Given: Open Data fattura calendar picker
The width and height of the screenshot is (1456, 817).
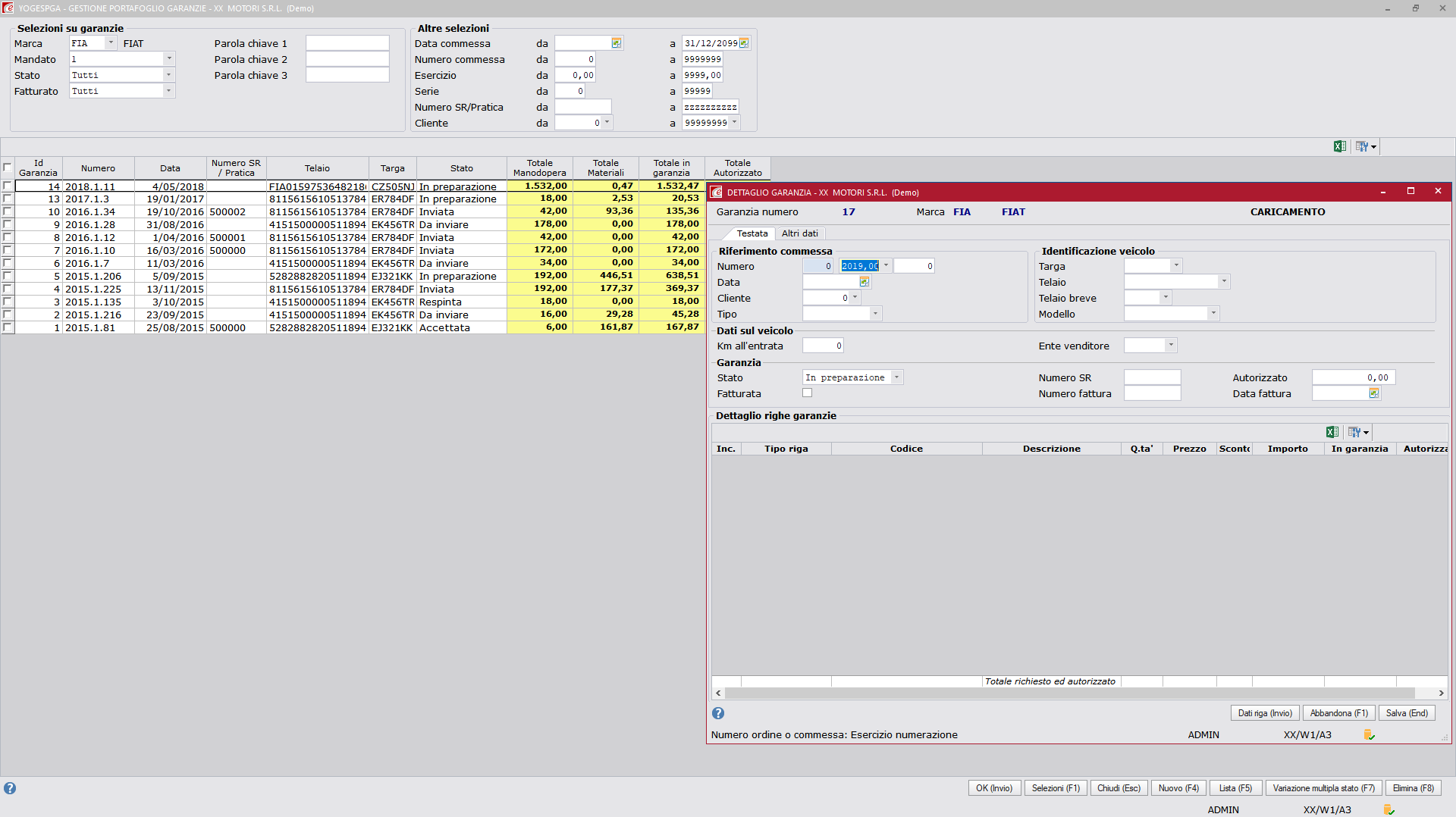Looking at the screenshot, I should tap(1373, 393).
